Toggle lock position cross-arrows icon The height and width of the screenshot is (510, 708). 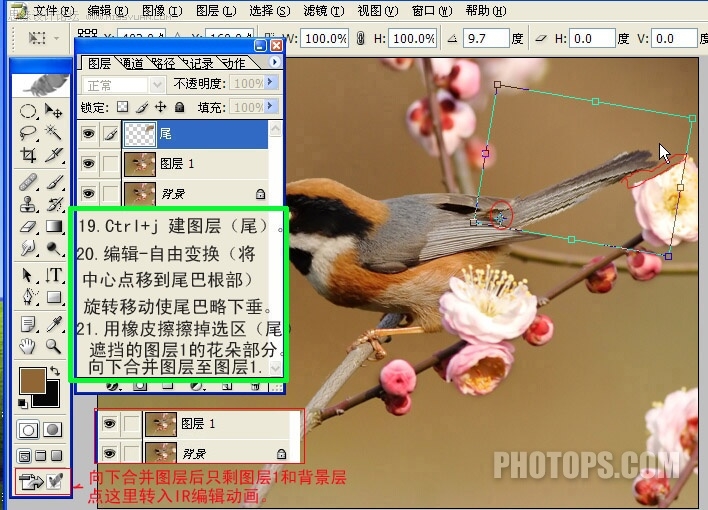[x=160, y=107]
